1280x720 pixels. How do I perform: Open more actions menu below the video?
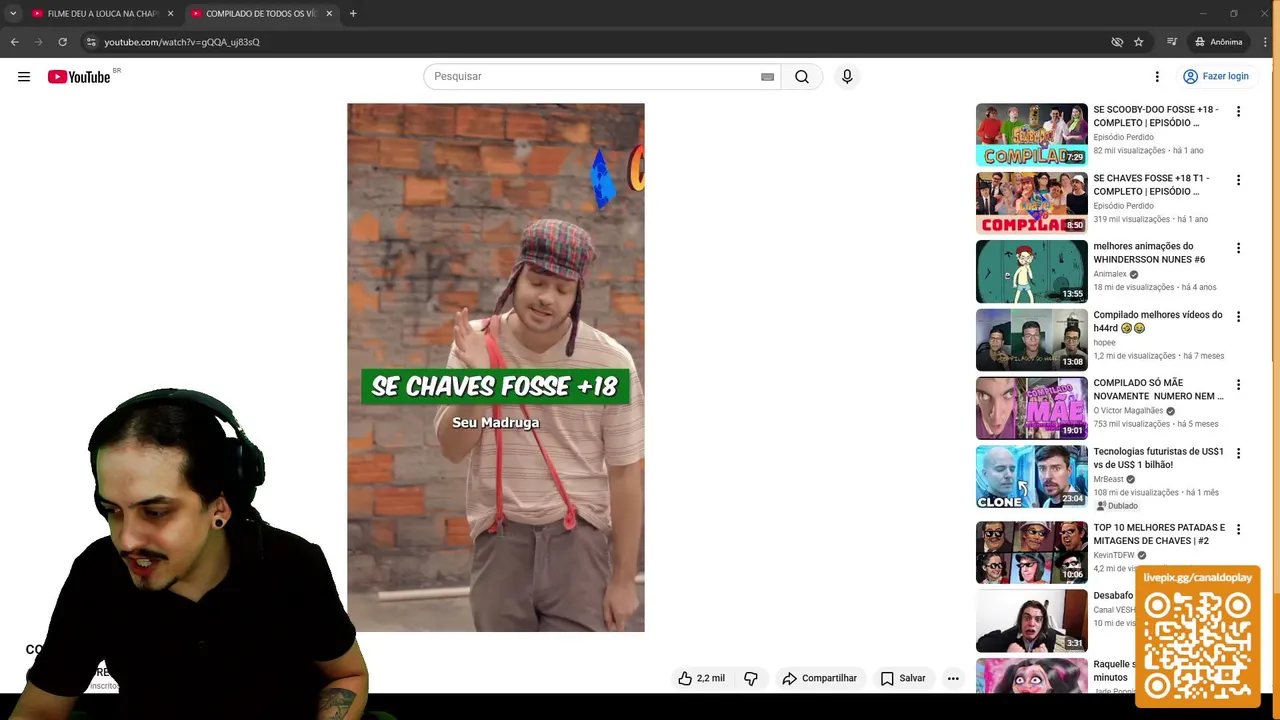click(x=953, y=678)
